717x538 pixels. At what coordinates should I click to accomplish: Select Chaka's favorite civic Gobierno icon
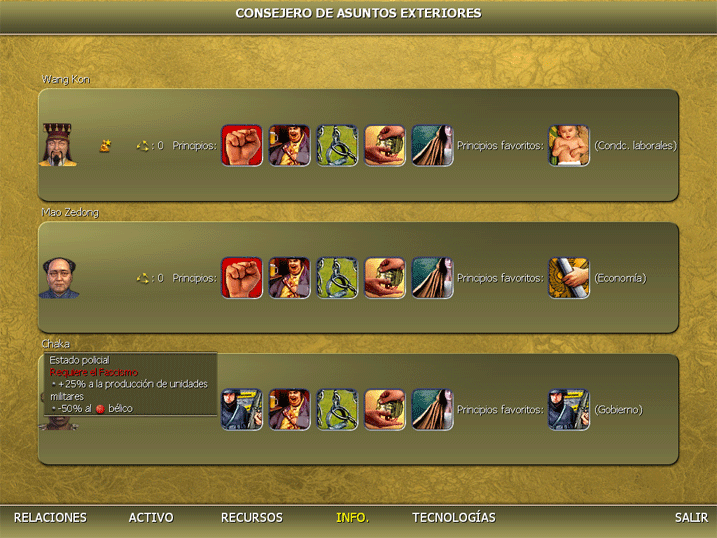569,410
